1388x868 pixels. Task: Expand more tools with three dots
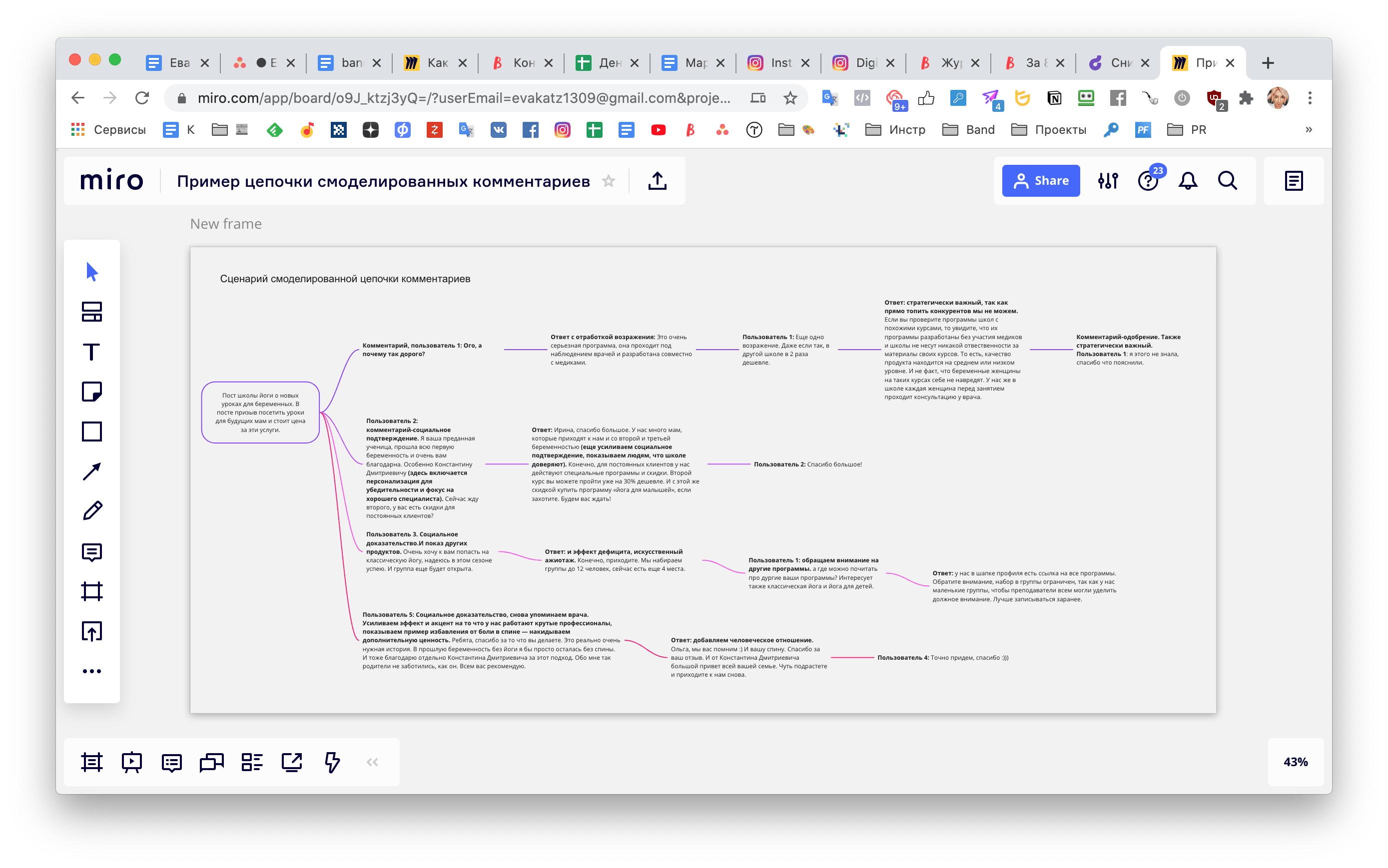pyautogui.click(x=92, y=671)
